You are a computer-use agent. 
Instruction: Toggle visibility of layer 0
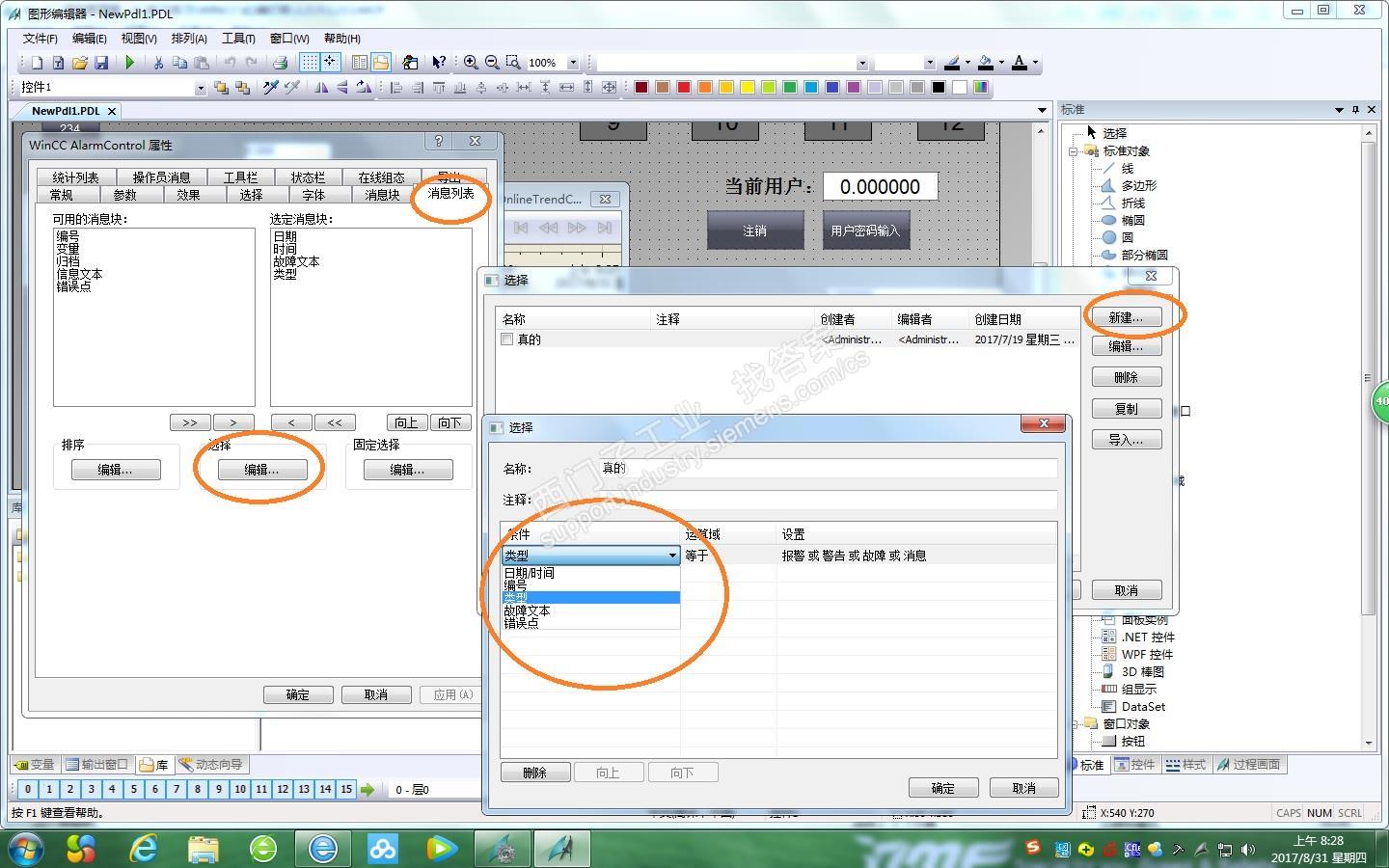click(28, 789)
